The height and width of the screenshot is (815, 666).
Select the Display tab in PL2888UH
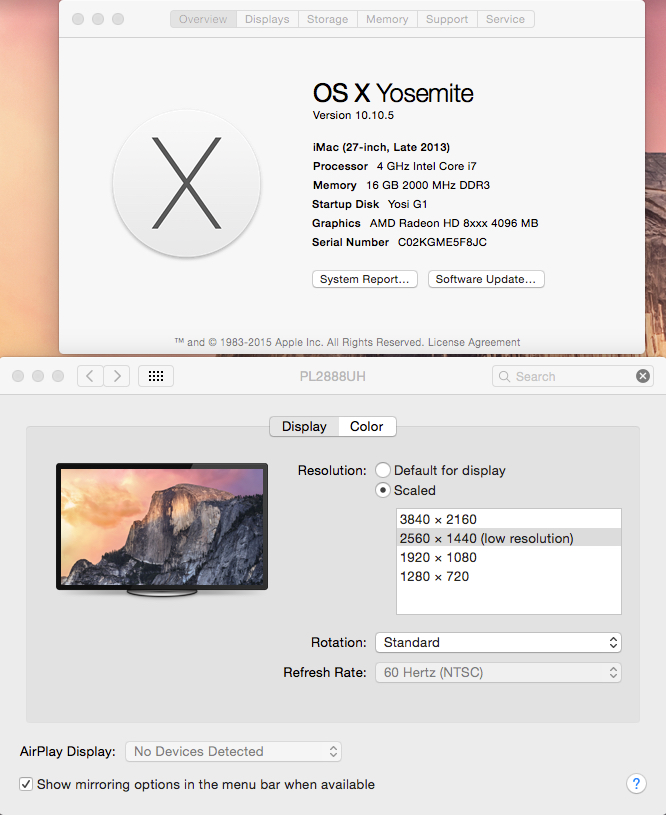304,426
